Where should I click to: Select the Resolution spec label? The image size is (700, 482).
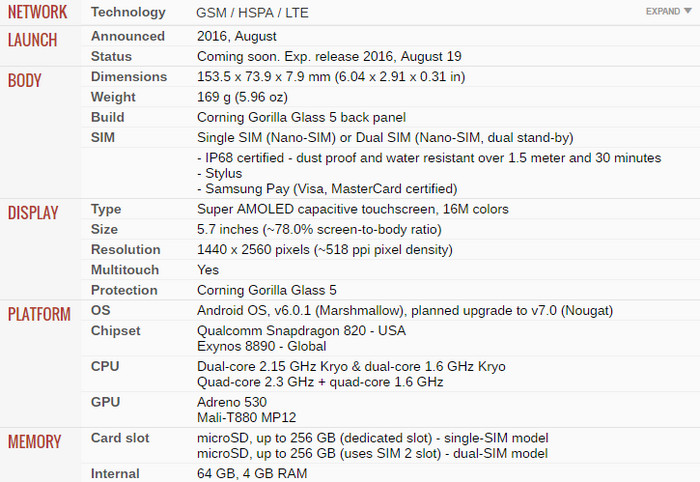[x=125, y=249]
